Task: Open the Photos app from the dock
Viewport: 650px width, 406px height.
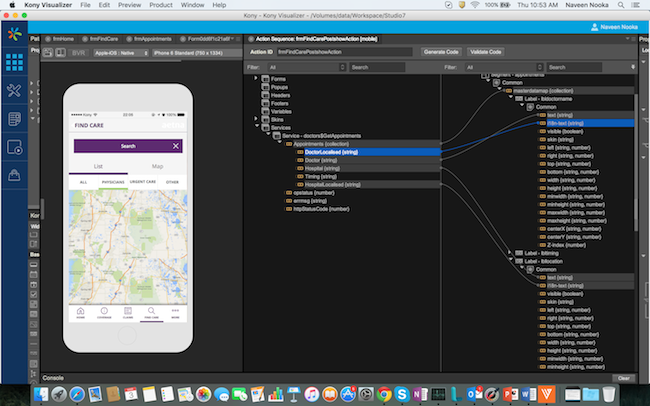Action: point(203,394)
